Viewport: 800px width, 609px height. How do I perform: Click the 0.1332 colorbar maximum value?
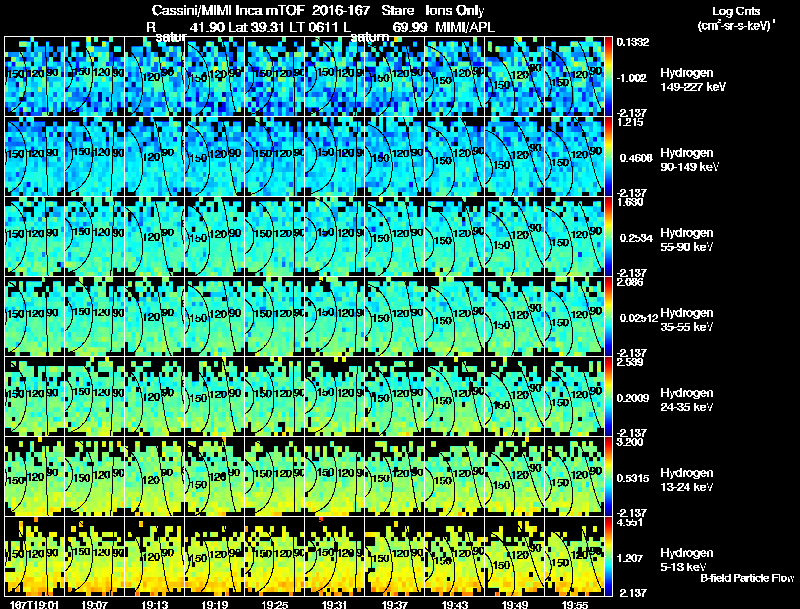tap(633, 42)
